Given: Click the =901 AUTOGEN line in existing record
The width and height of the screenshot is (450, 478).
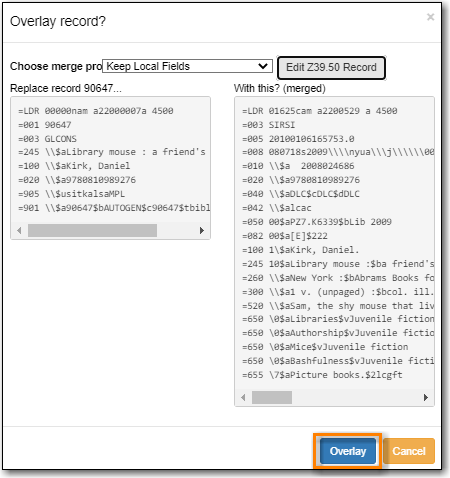Looking at the screenshot, I should (114, 208).
